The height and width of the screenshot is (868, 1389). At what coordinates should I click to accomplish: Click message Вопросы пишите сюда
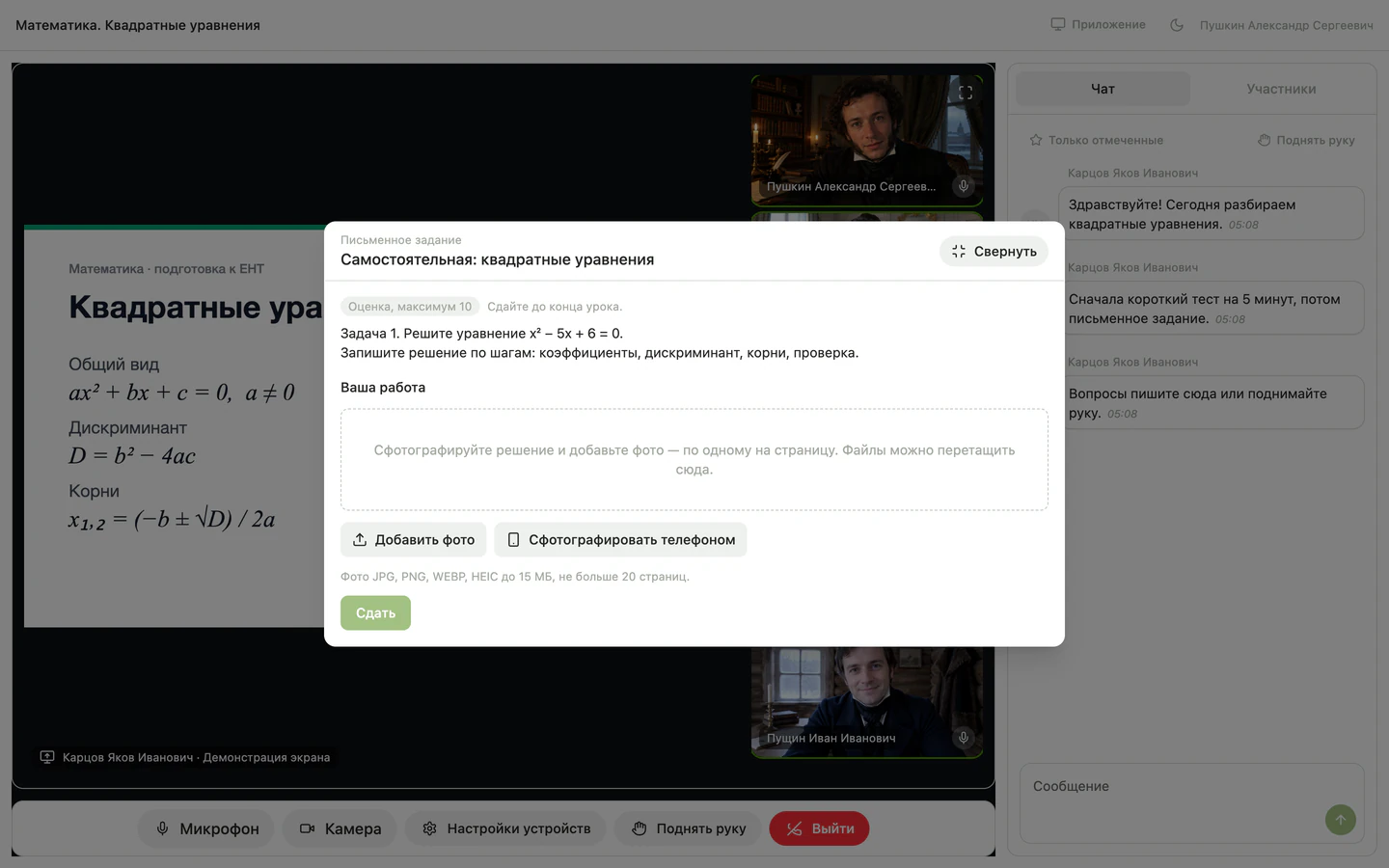coord(1212,403)
